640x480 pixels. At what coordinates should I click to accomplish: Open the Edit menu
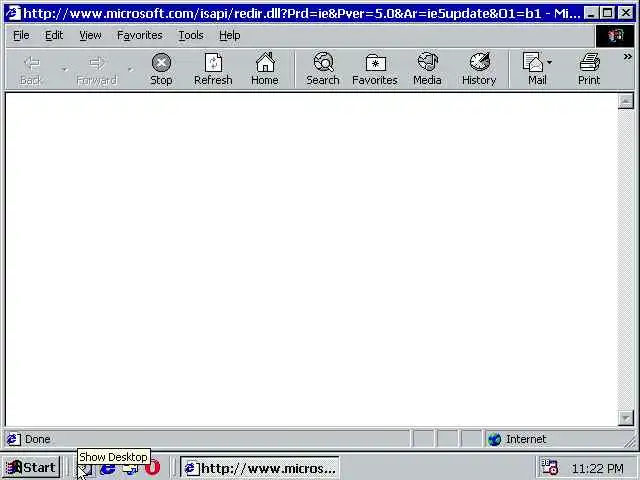pos(54,36)
